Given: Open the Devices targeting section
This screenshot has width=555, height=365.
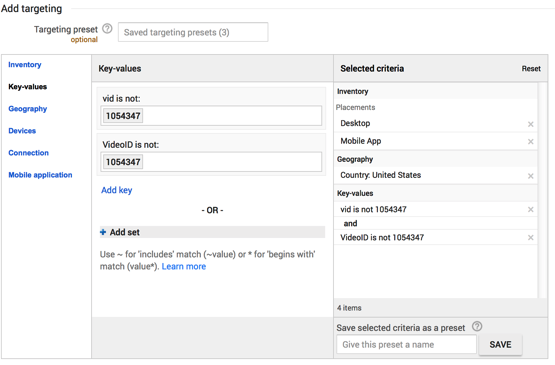Looking at the screenshot, I should (22, 131).
